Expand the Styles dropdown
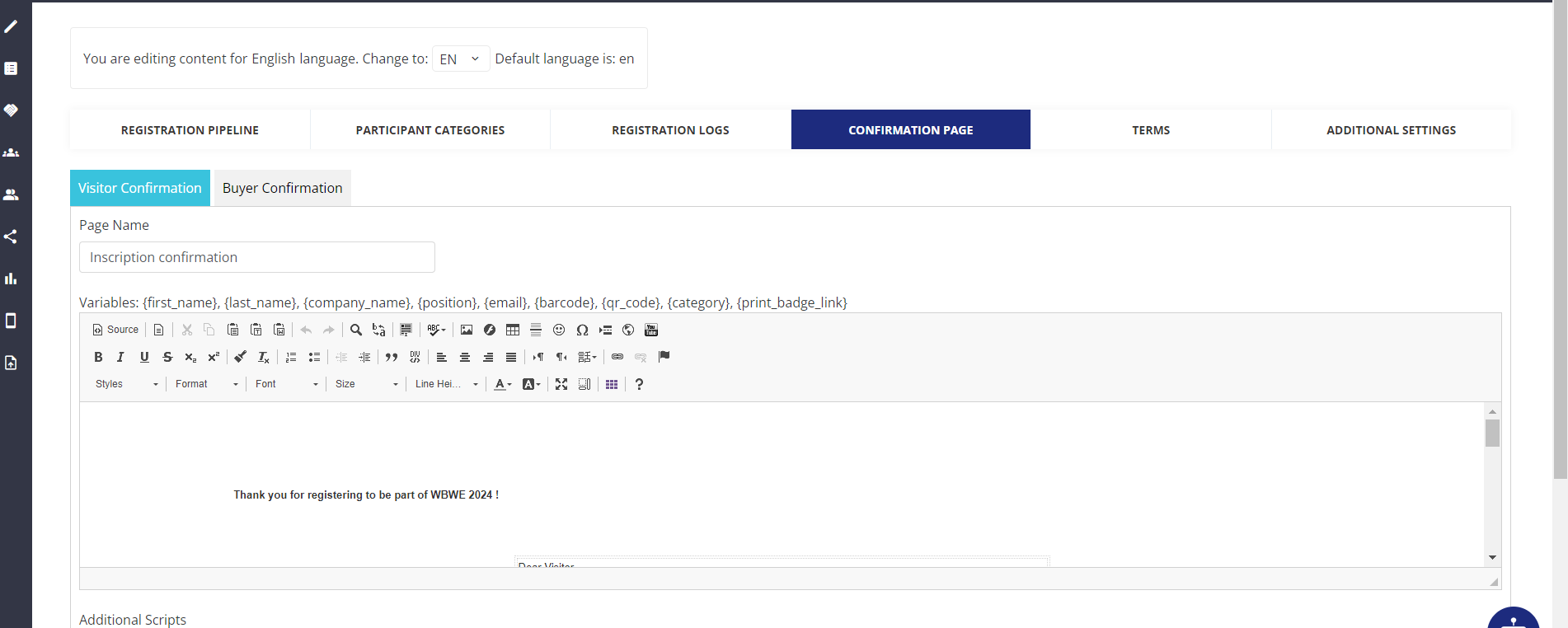 click(x=126, y=384)
